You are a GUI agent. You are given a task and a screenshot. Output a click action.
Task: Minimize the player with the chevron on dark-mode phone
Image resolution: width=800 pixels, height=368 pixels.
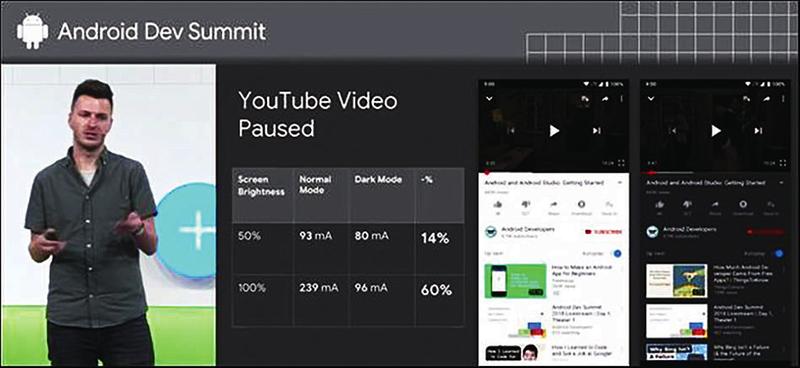pyautogui.click(x=651, y=99)
